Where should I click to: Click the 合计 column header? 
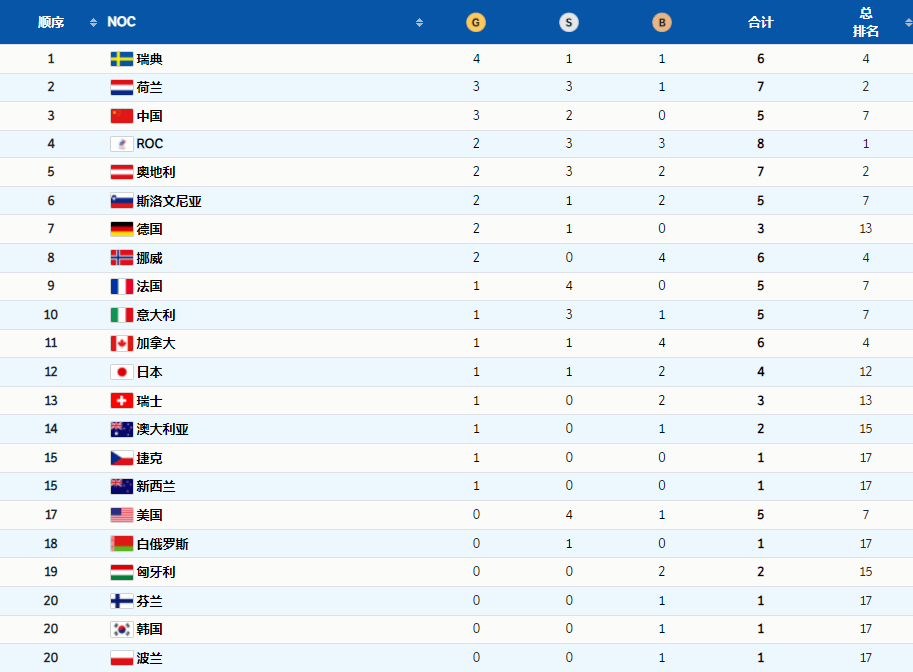pos(760,23)
